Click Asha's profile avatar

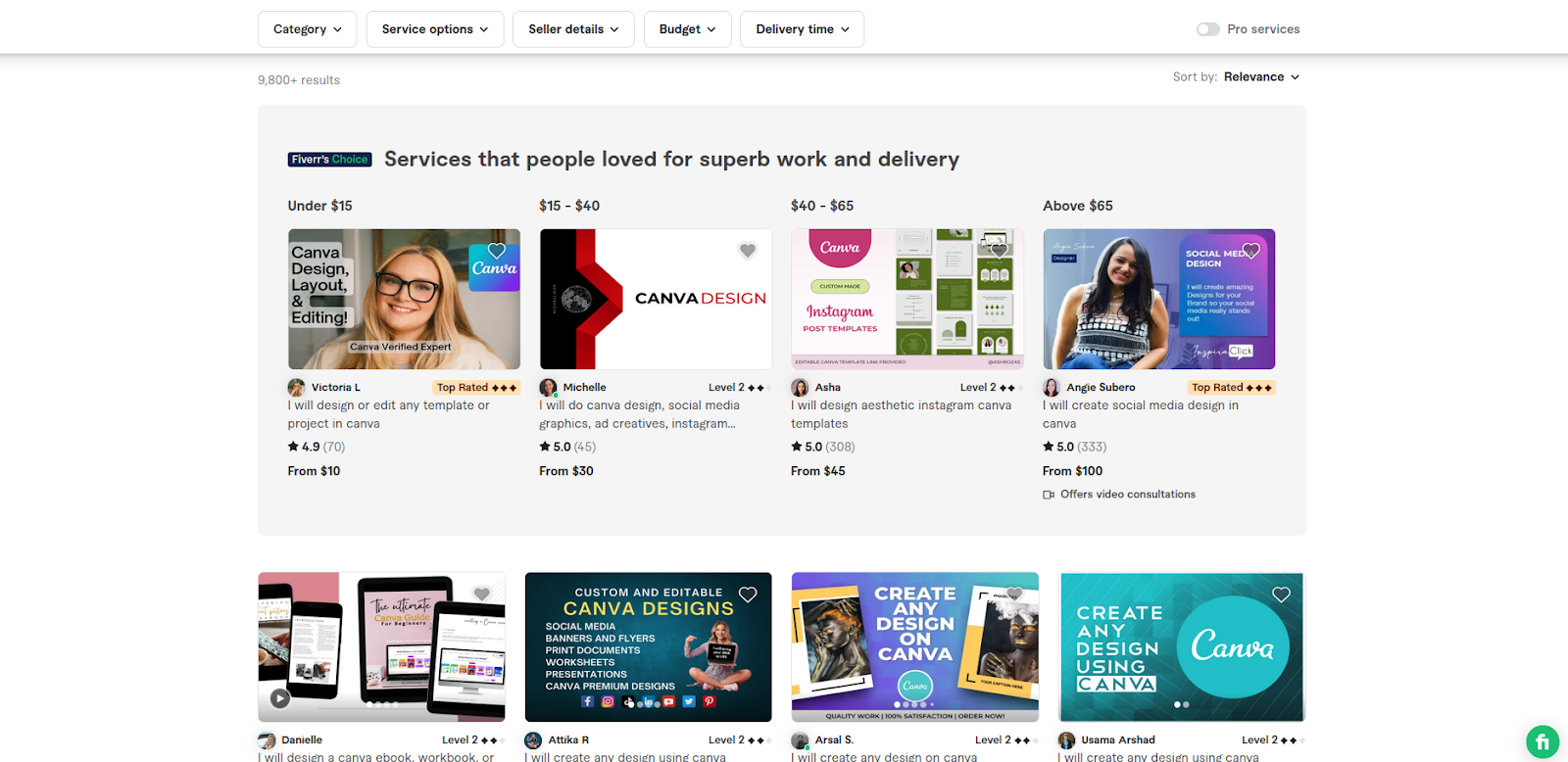(x=800, y=388)
